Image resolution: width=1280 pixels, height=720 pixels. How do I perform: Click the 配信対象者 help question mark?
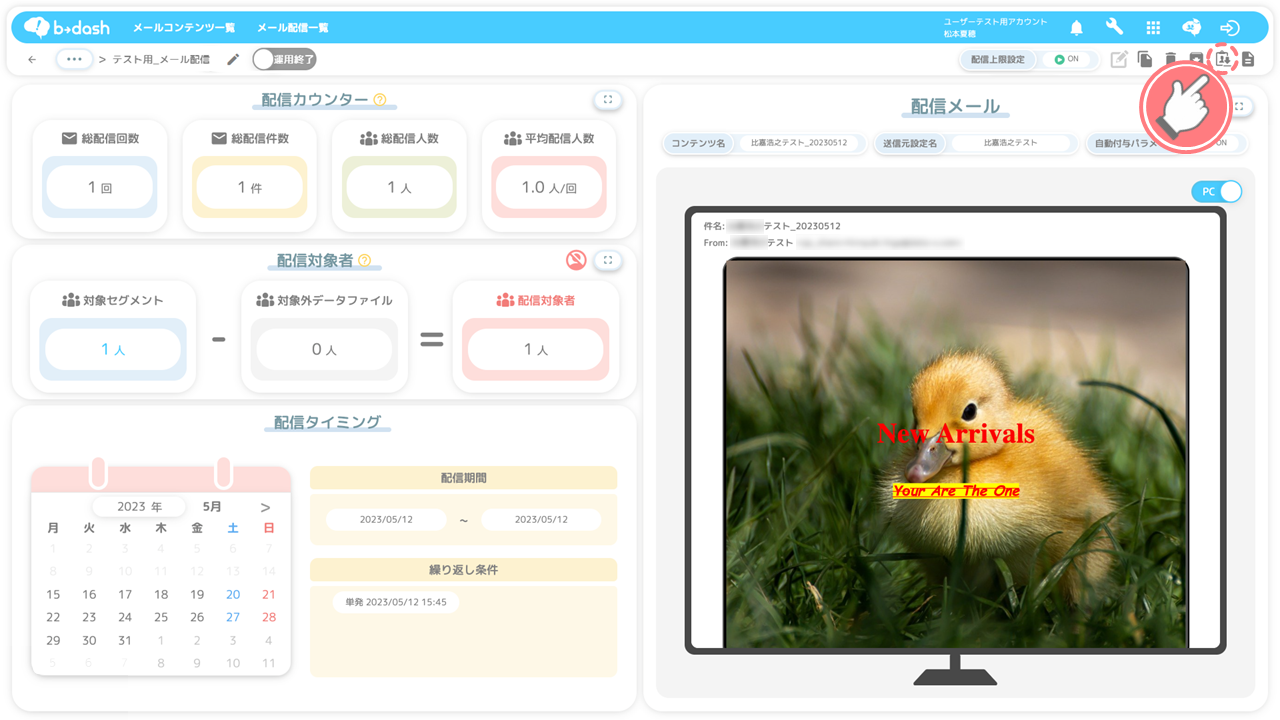364,260
